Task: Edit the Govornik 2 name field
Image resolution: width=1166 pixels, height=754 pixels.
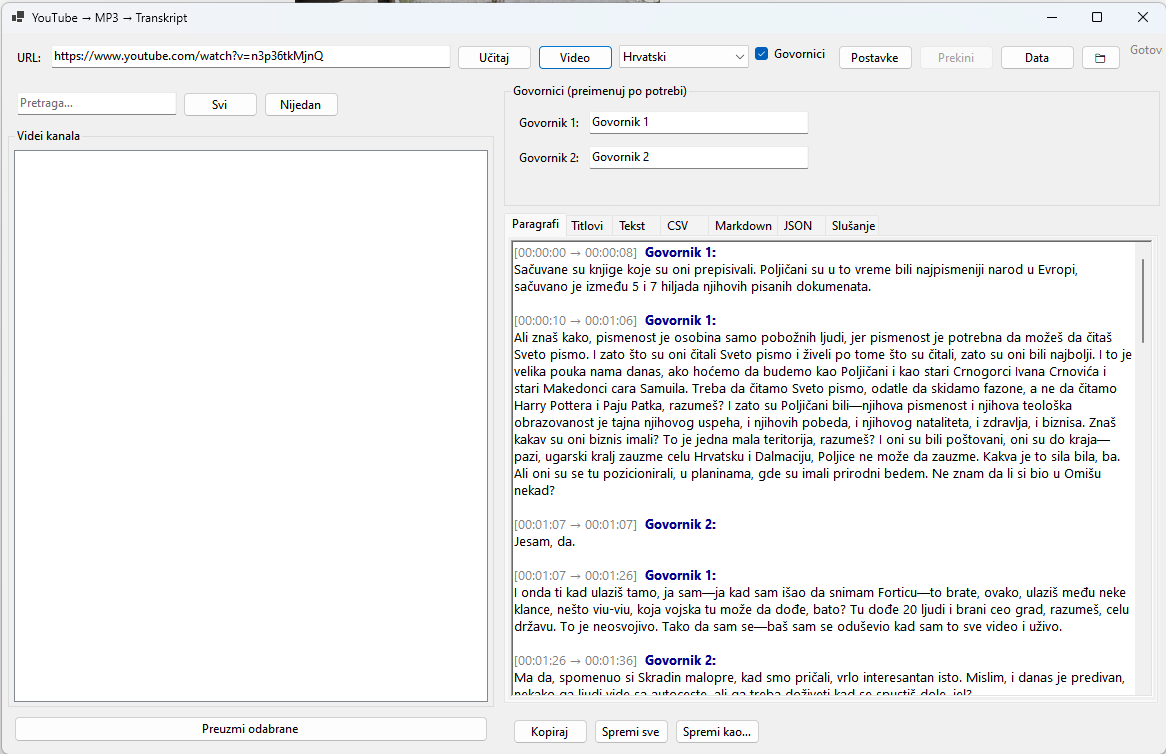Action: tap(698, 158)
